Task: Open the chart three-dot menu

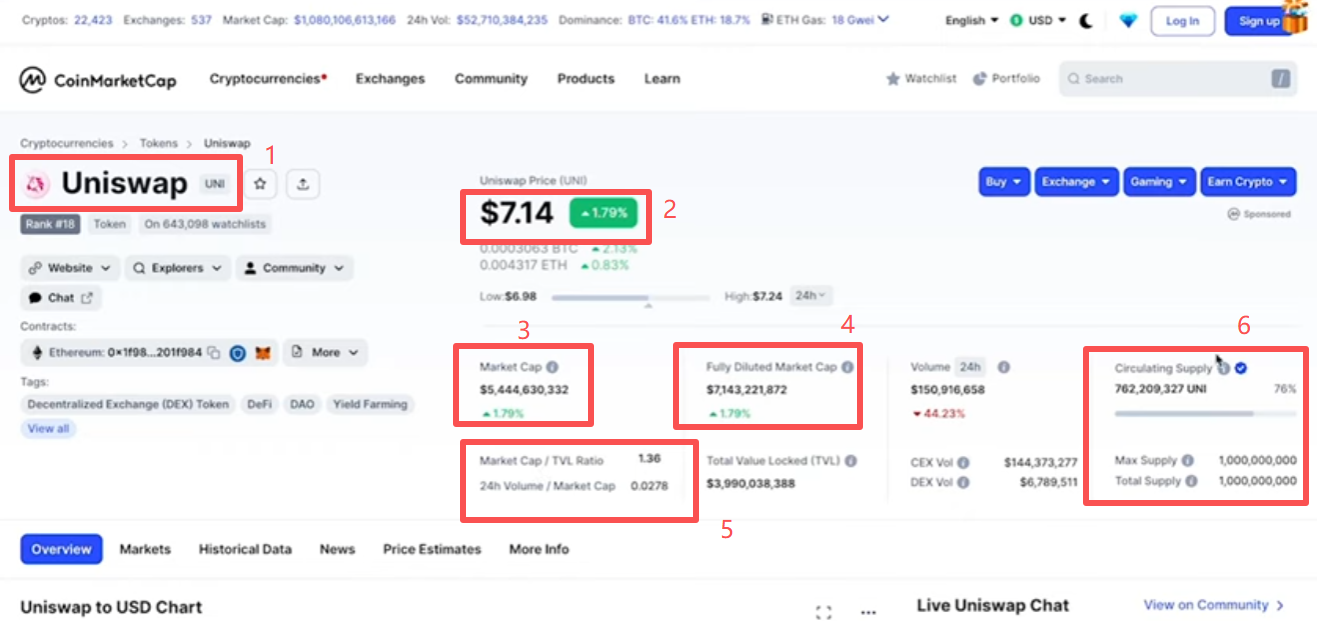Action: click(868, 612)
